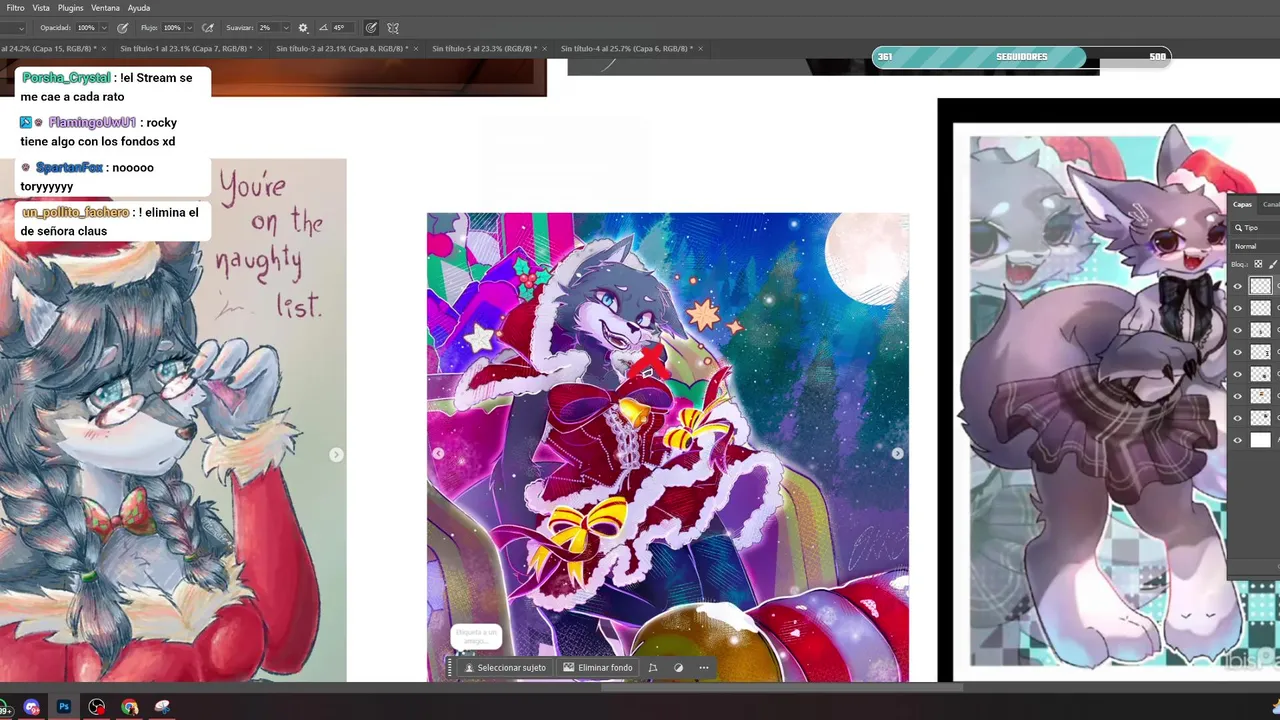This screenshot has height=720, width=1280.
Task: Click the brush angle 45° field
Action: 342,28
